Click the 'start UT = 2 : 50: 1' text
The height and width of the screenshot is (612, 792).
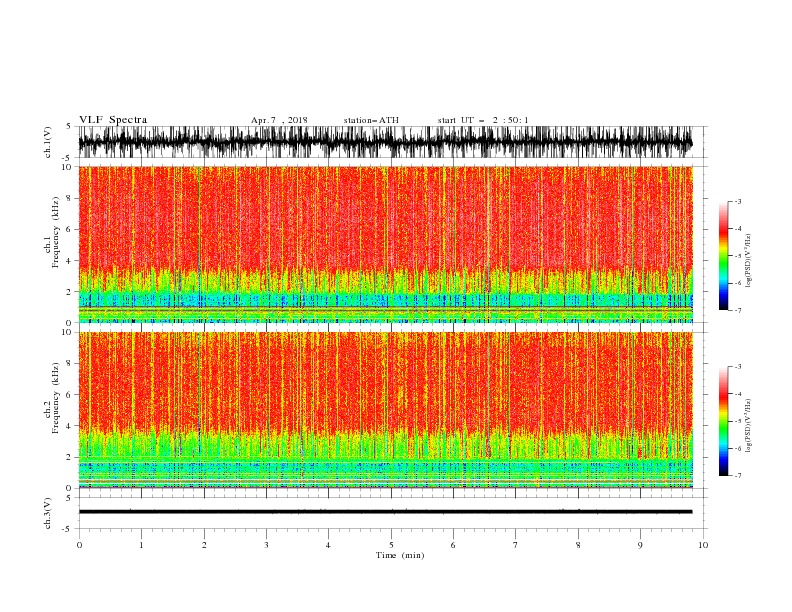point(483,120)
